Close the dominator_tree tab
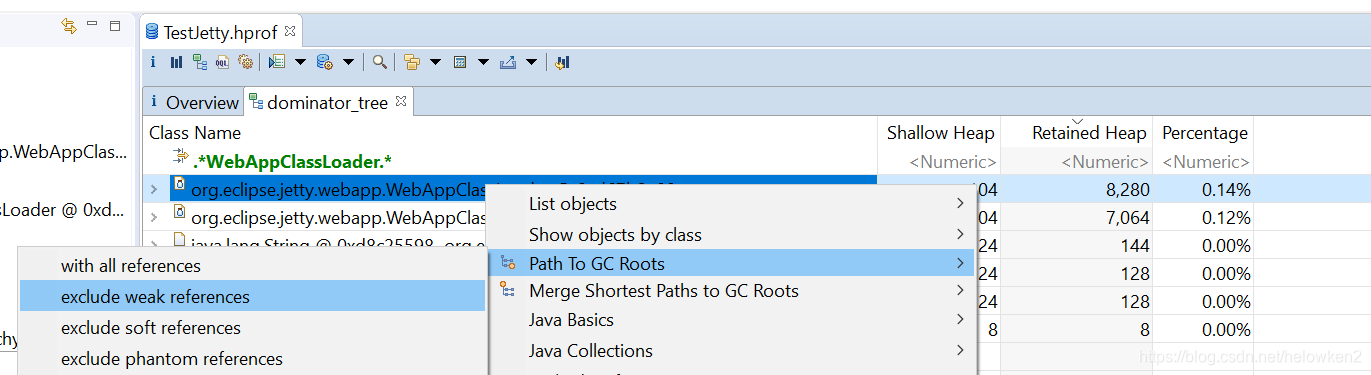Viewport: 1371px width, 375px height. 400,102
